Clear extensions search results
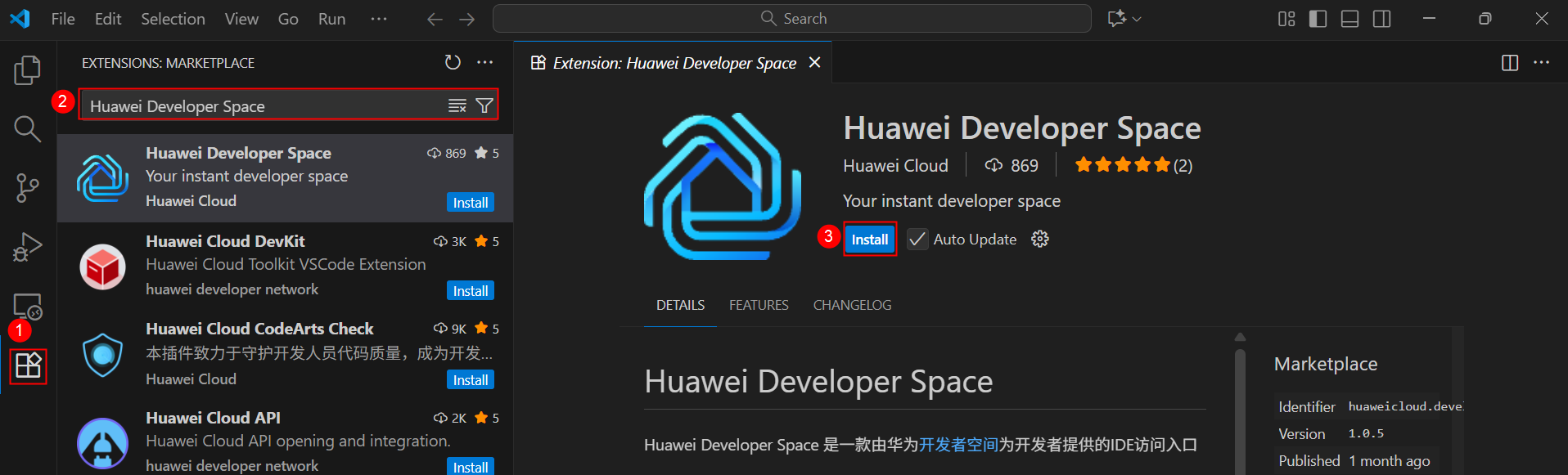This screenshot has width=1568, height=475. [457, 106]
